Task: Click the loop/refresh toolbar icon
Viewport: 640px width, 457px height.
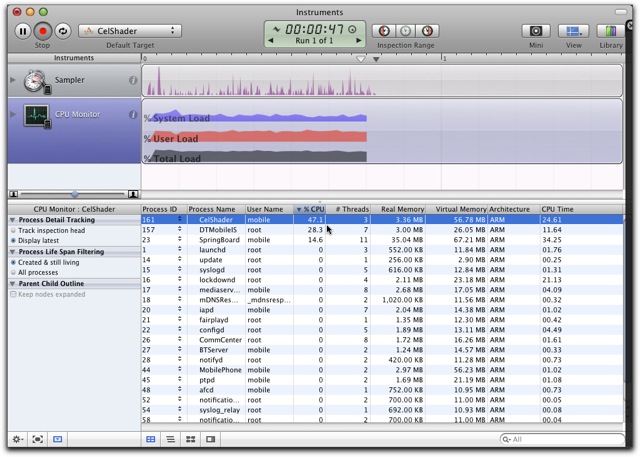Action: 62,31
